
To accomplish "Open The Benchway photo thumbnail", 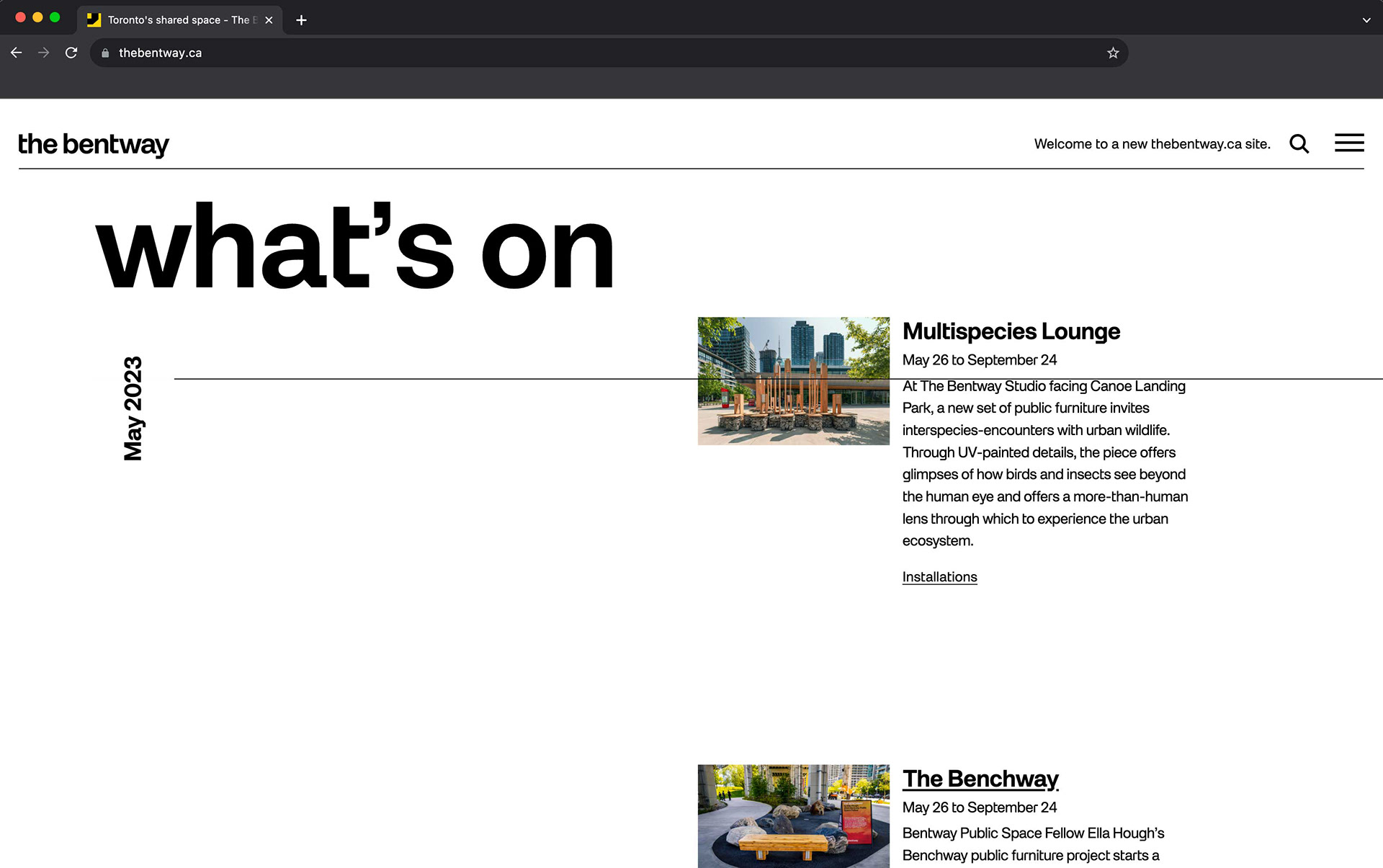I will click(793, 816).
